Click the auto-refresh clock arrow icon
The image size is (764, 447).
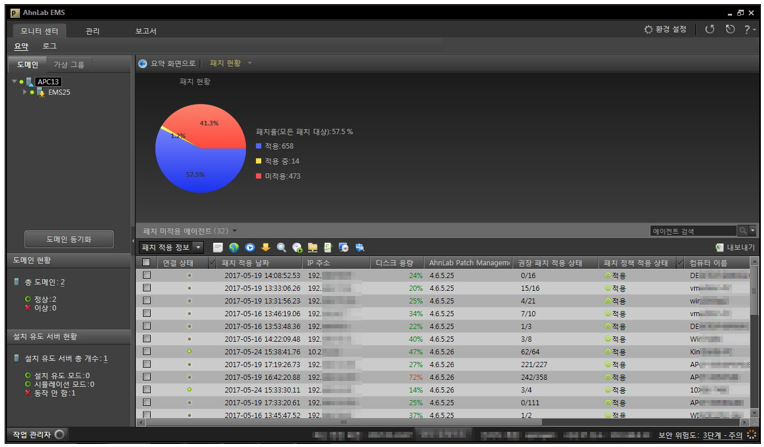[x=730, y=29]
